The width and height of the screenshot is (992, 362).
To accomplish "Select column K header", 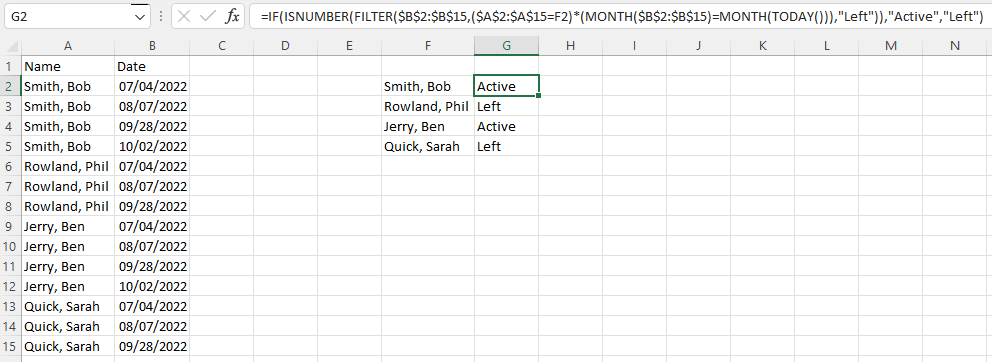I will (762, 46).
